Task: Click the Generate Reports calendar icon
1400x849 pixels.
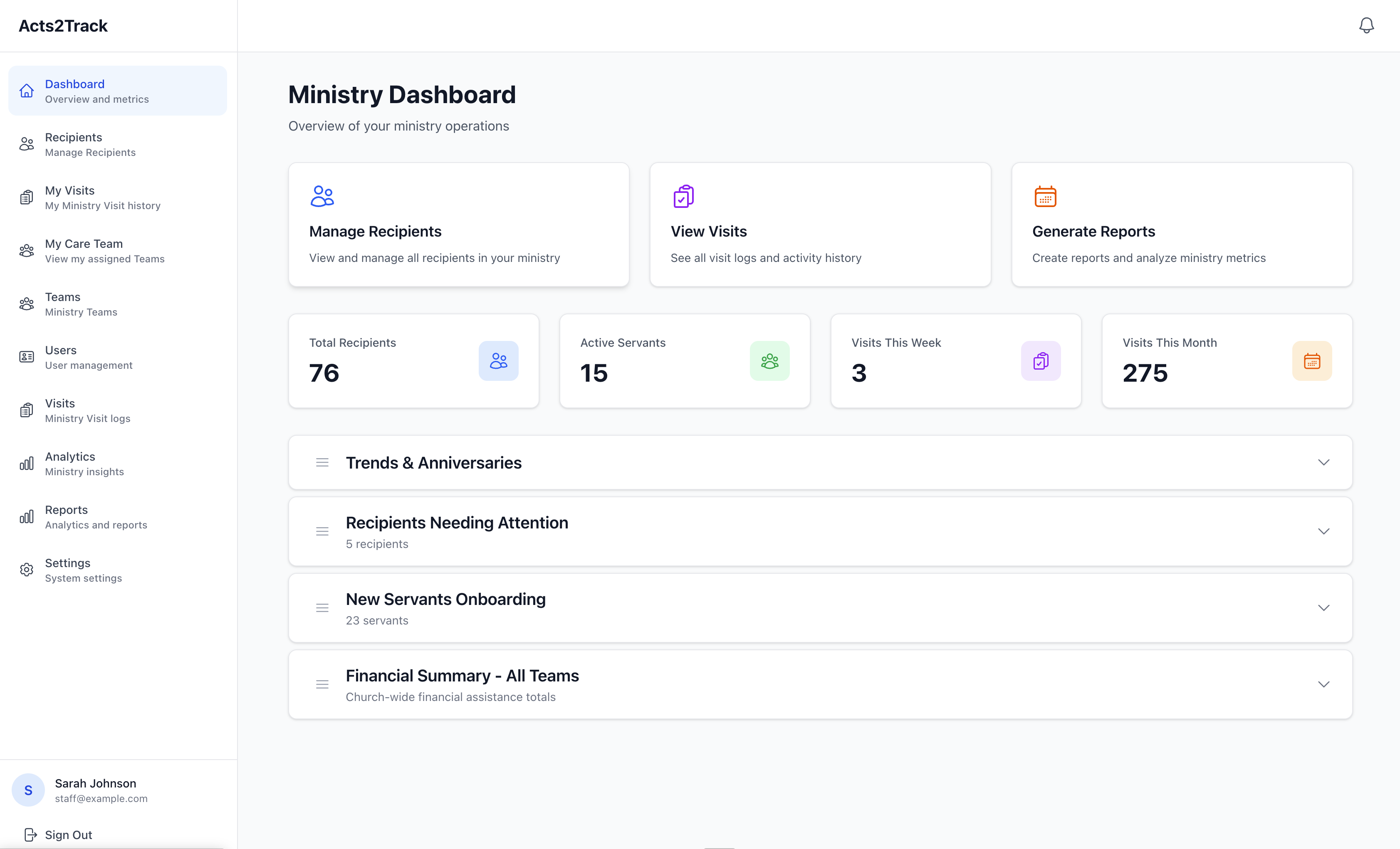Action: tap(1046, 196)
